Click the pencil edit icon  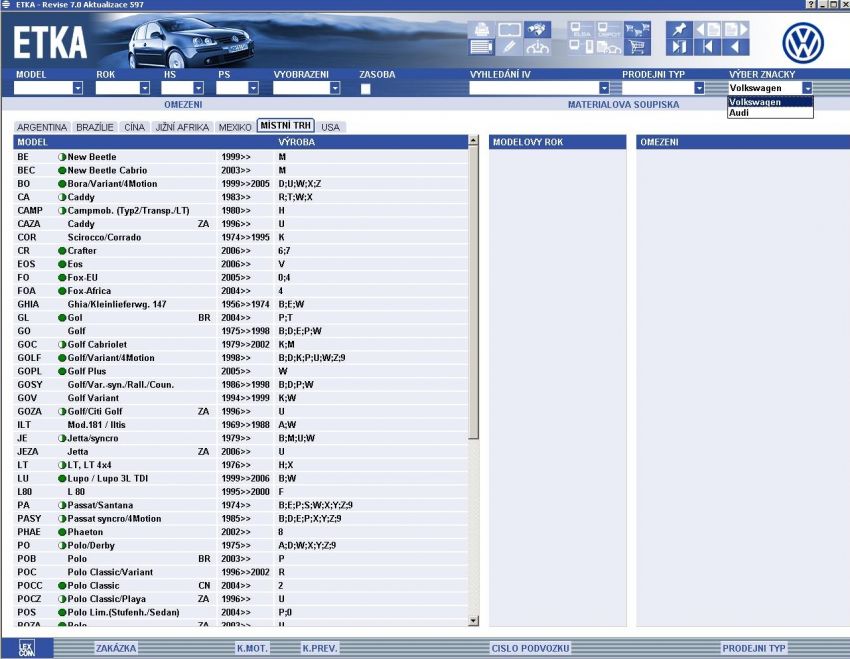tap(509, 47)
